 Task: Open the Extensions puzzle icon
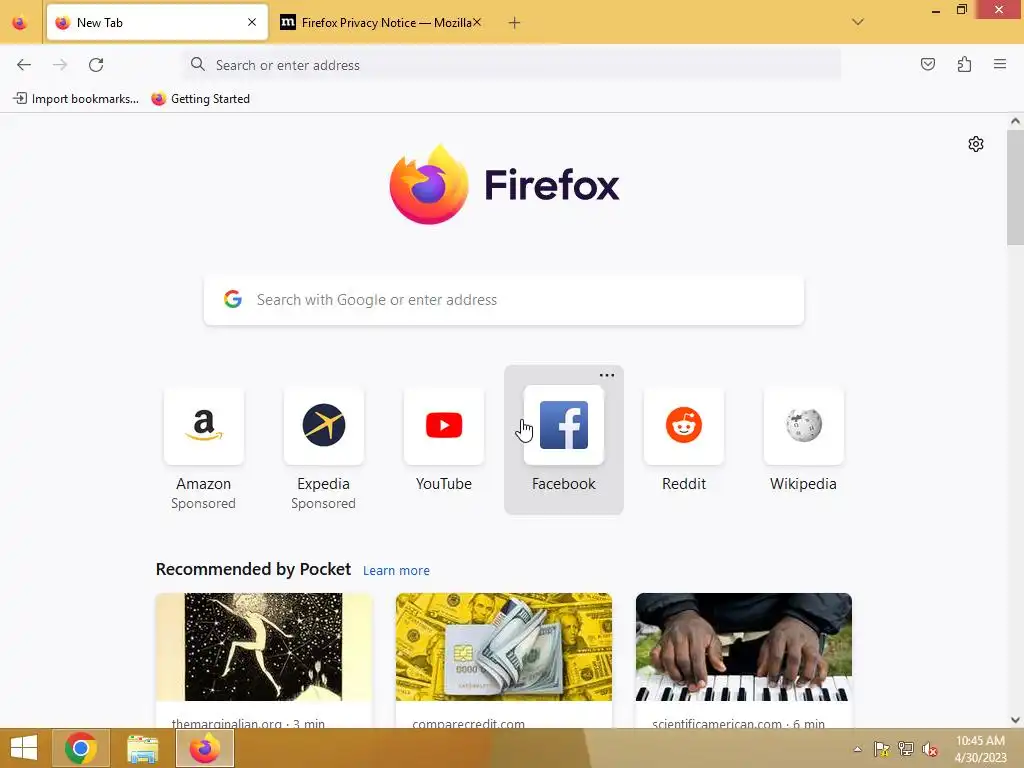[964, 64]
